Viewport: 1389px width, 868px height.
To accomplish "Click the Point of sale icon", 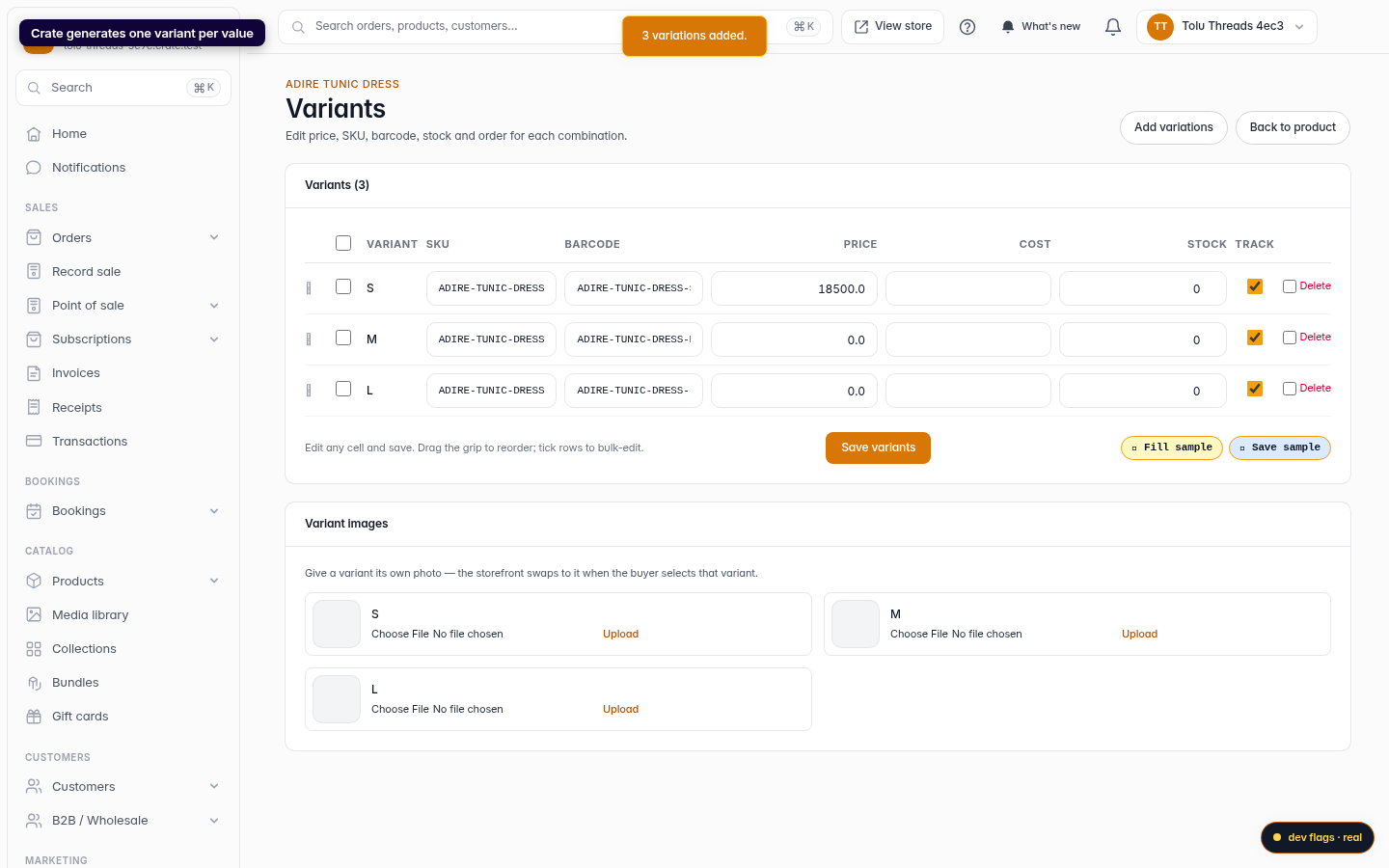I will coord(34,306).
